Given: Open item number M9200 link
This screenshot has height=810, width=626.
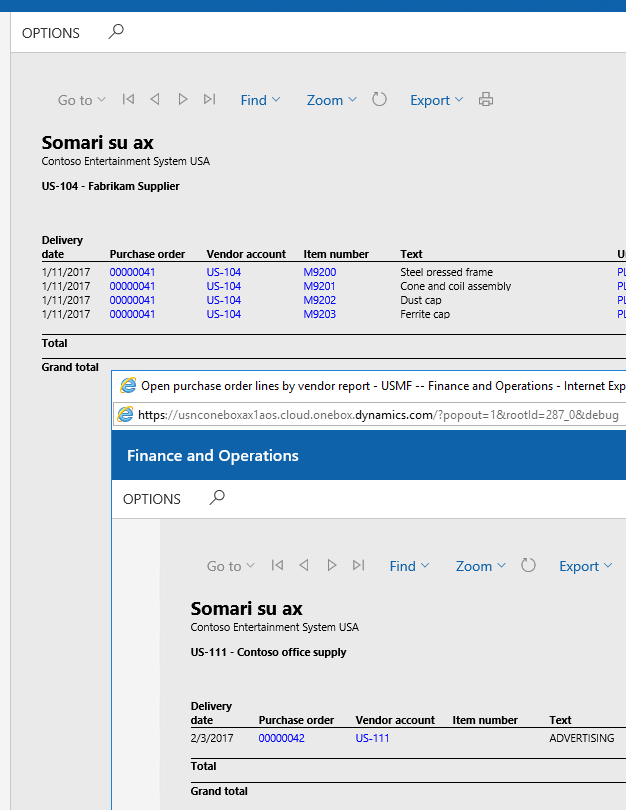Looking at the screenshot, I should pos(320,272).
